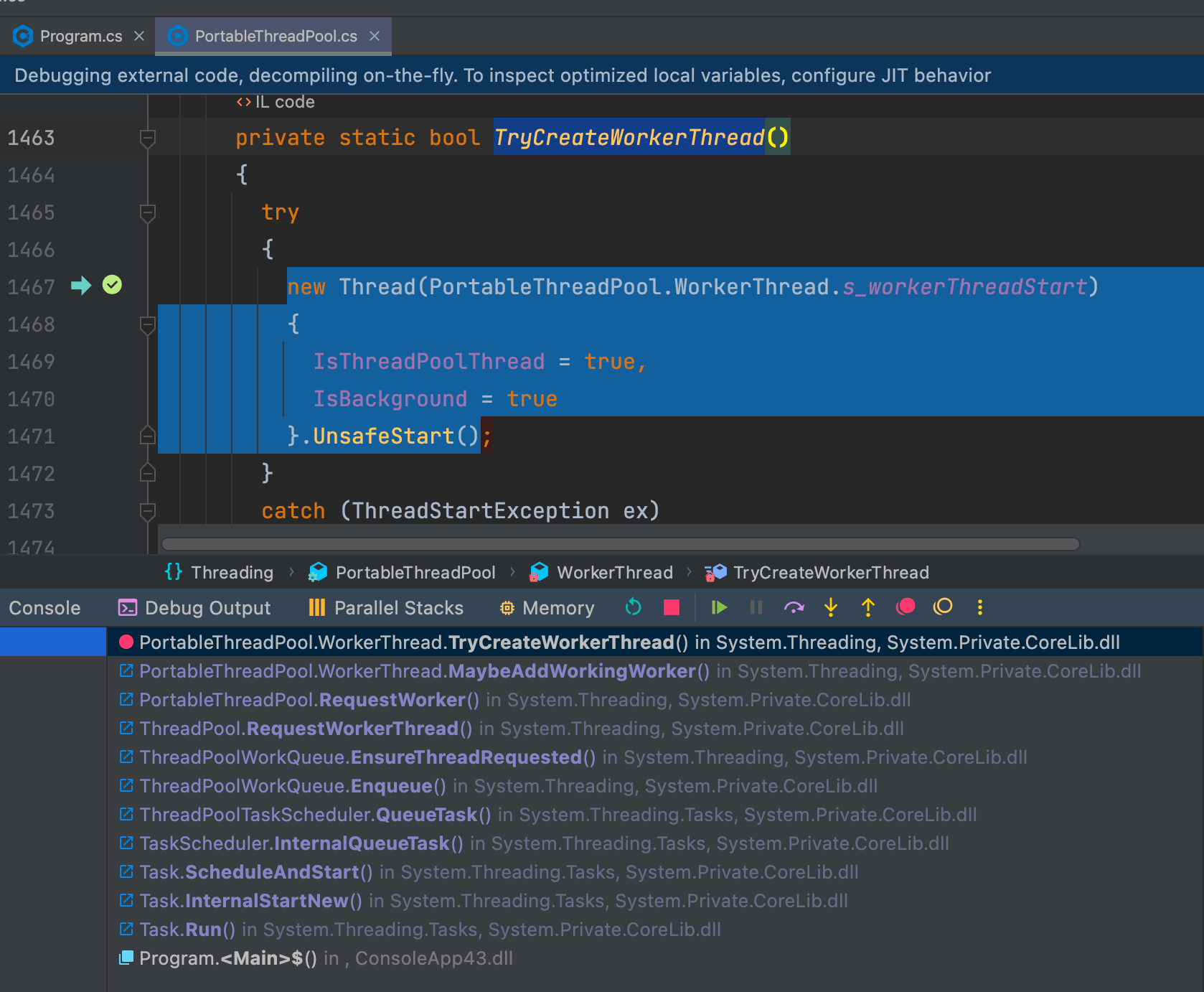The height and width of the screenshot is (992, 1204).
Task: Close the PortableThreadPool.cs tab
Action: pyautogui.click(x=375, y=36)
